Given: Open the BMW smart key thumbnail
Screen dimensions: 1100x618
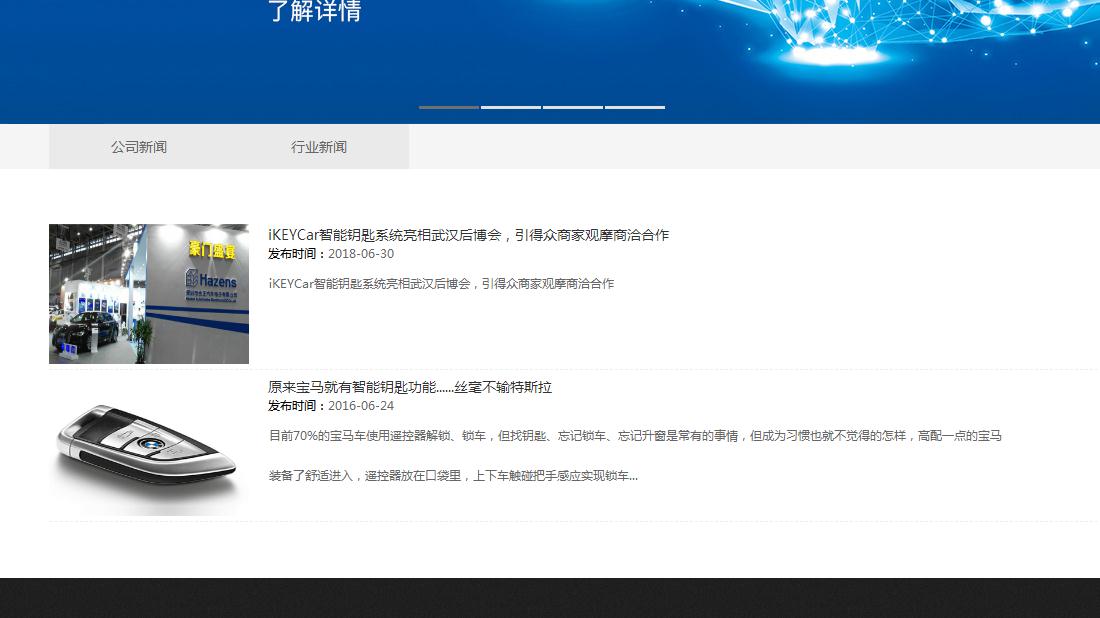Looking at the screenshot, I should click(149, 446).
